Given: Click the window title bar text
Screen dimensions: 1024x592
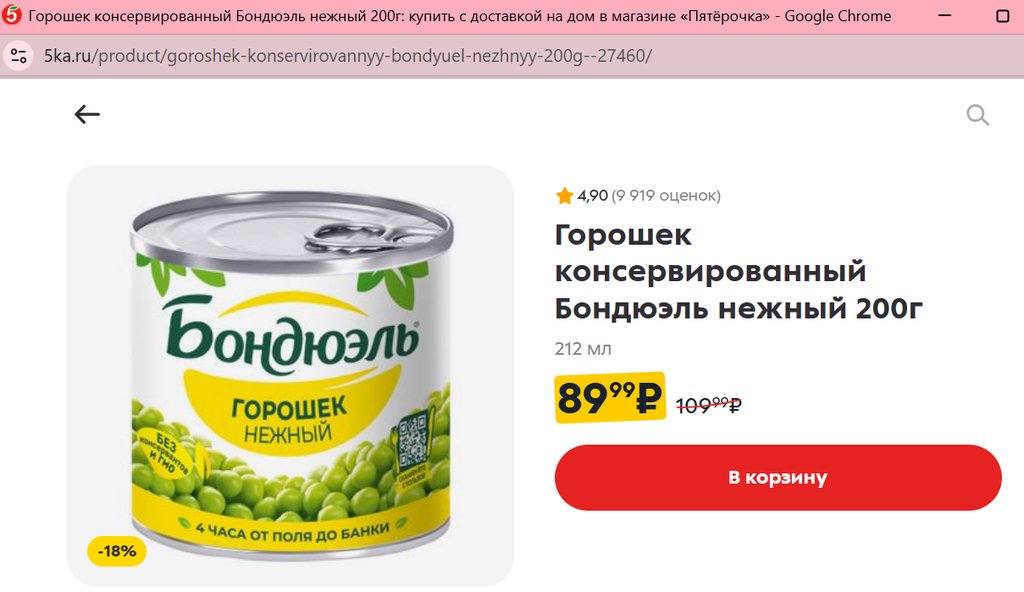Looking at the screenshot, I should click(460, 16).
